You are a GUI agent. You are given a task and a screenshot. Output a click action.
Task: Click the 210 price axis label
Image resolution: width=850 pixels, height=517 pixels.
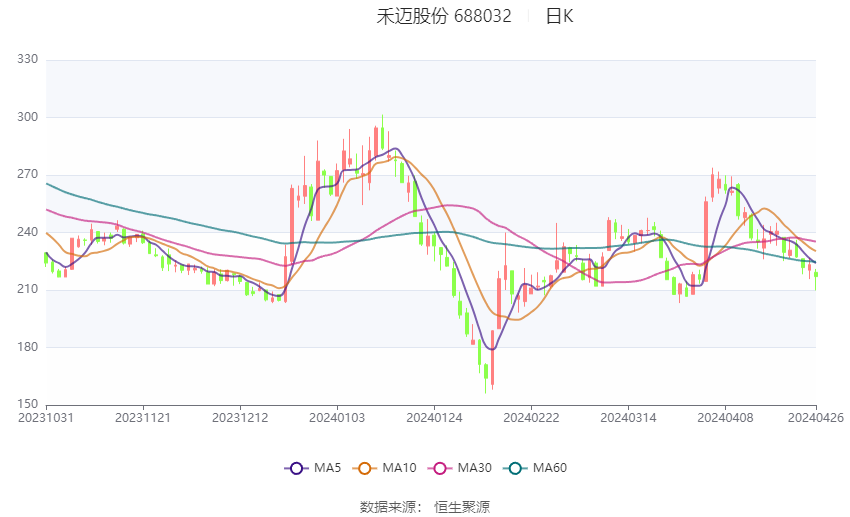pyautogui.click(x=28, y=289)
